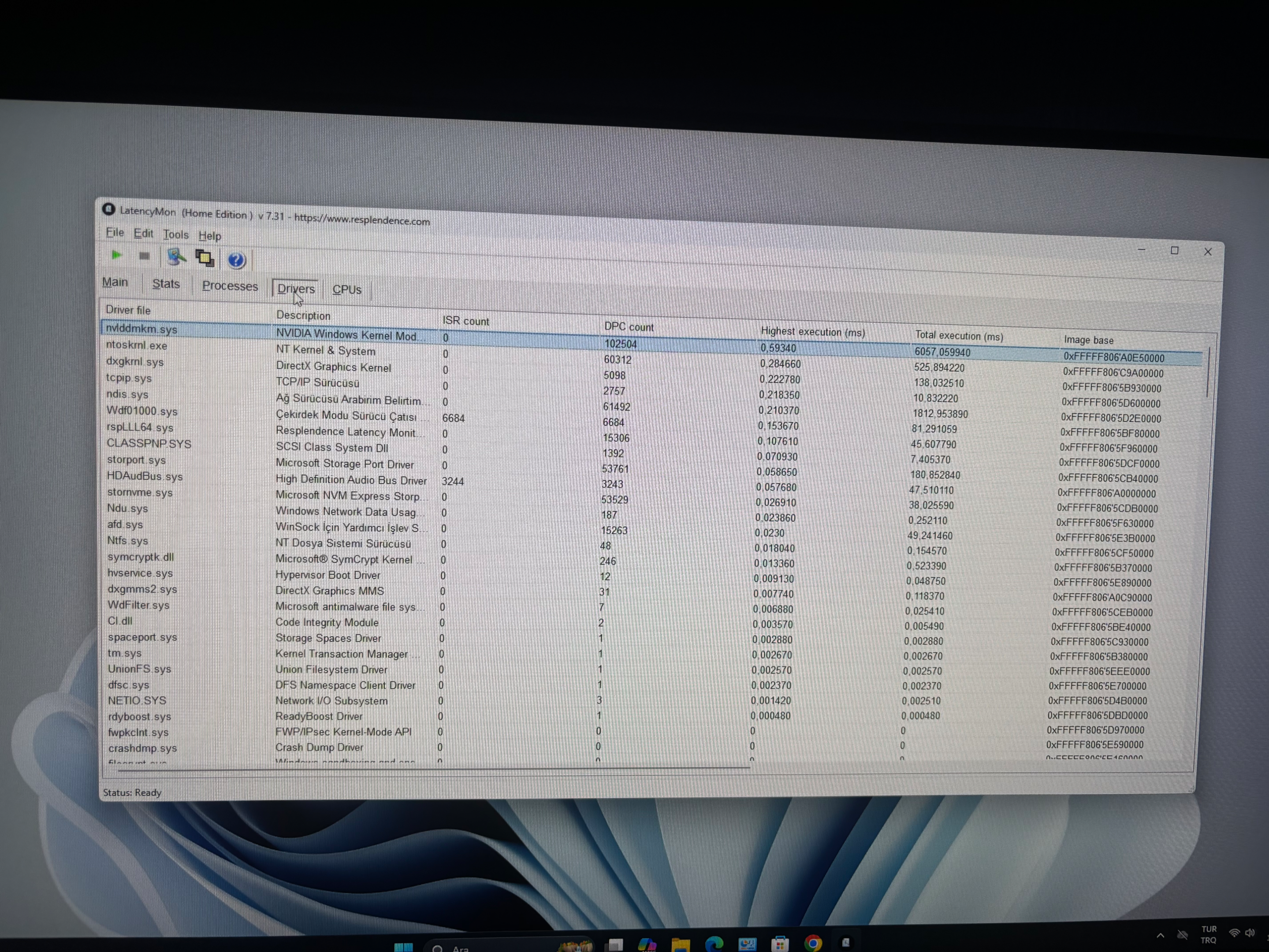1269x952 pixels.
Task: Click the LatencyMon title bar app icon
Action: (108, 209)
